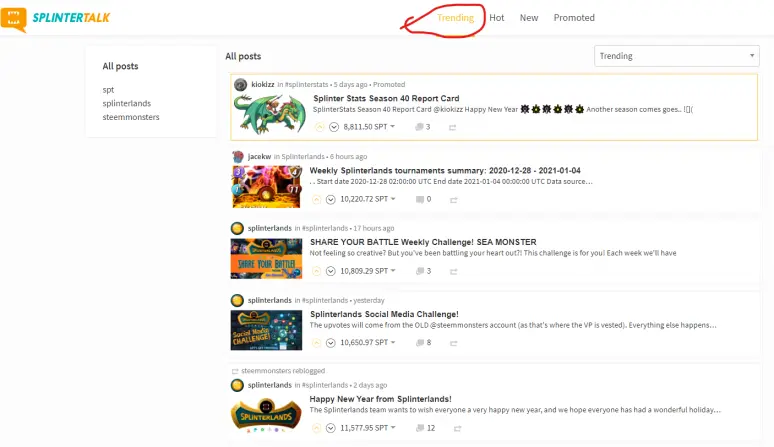Viewport: 774px width, 447px height.
Task: Open Splinter Stats Season 40 Report Card title
Action: pos(386,98)
